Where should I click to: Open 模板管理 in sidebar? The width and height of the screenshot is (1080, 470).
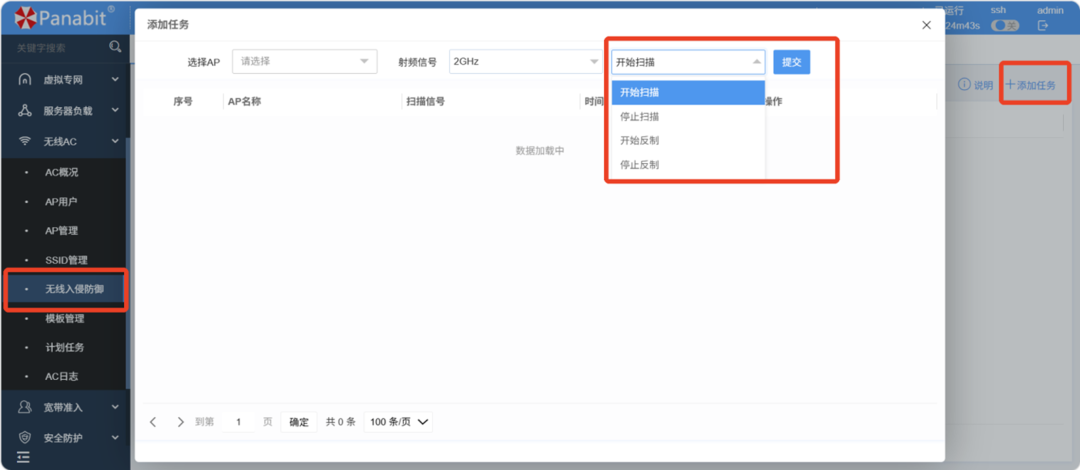click(x=63, y=319)
